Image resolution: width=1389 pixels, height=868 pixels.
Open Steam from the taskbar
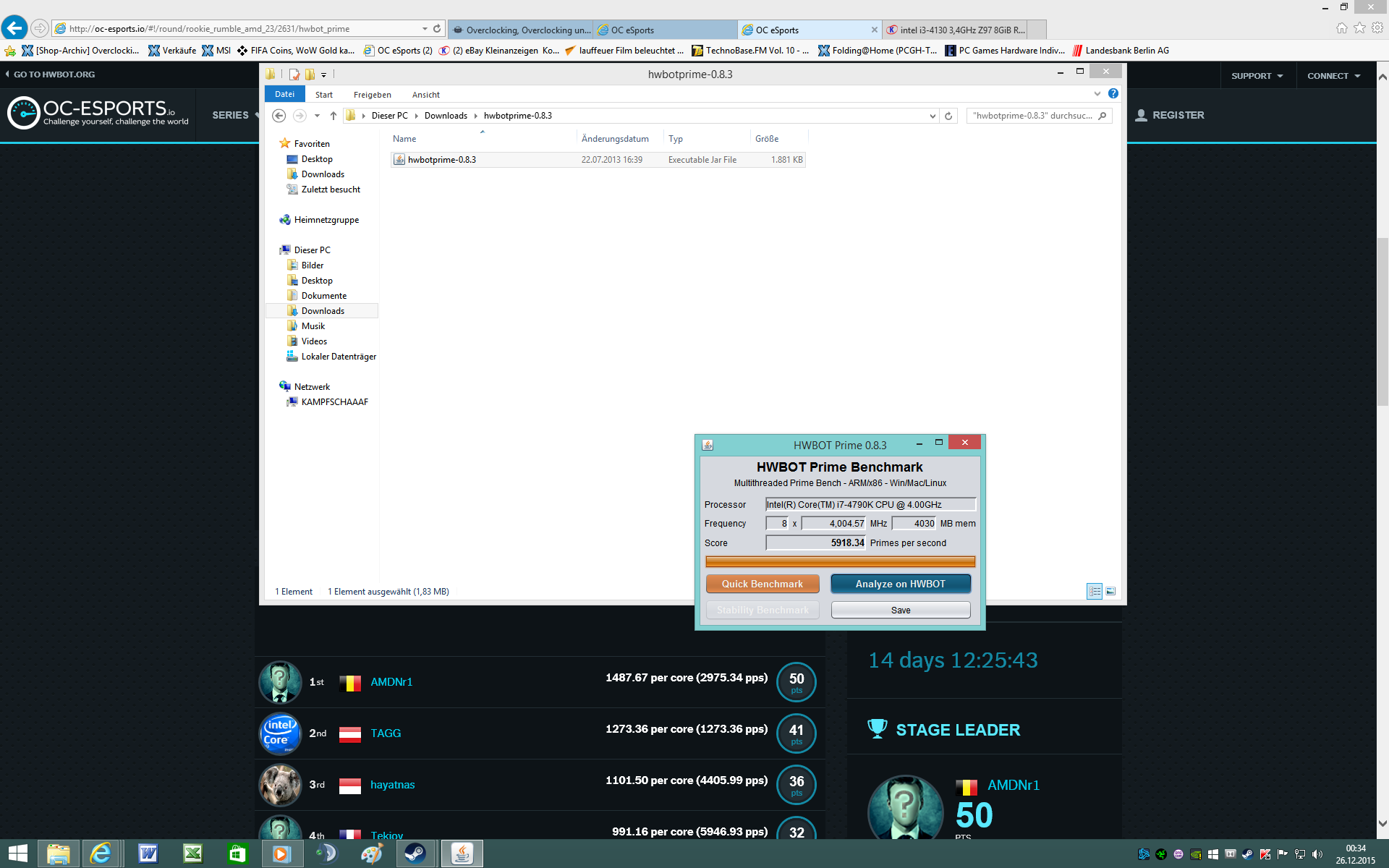click(x=415, y=854)
